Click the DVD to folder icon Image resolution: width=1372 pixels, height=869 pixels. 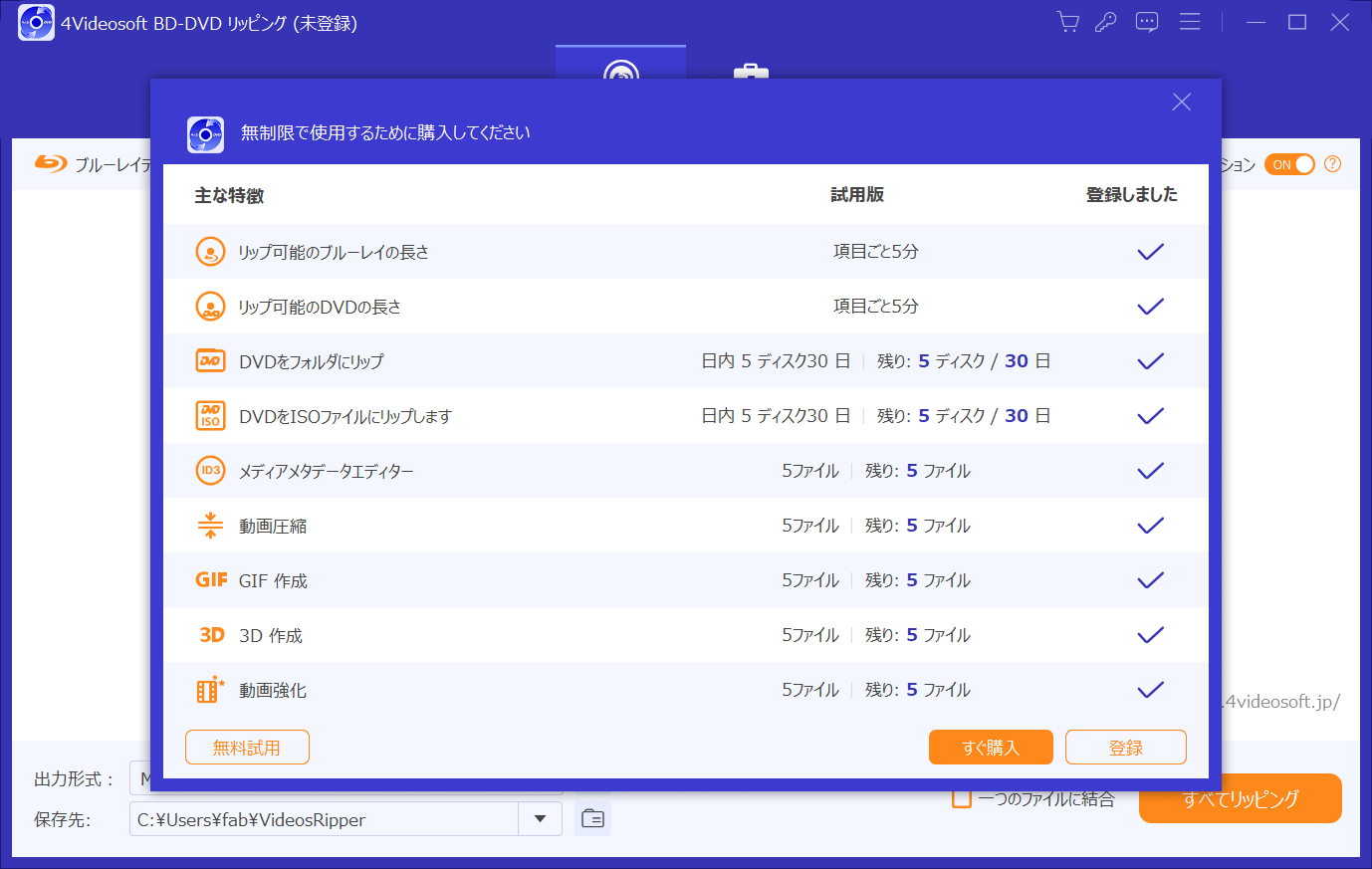[210, 361]
